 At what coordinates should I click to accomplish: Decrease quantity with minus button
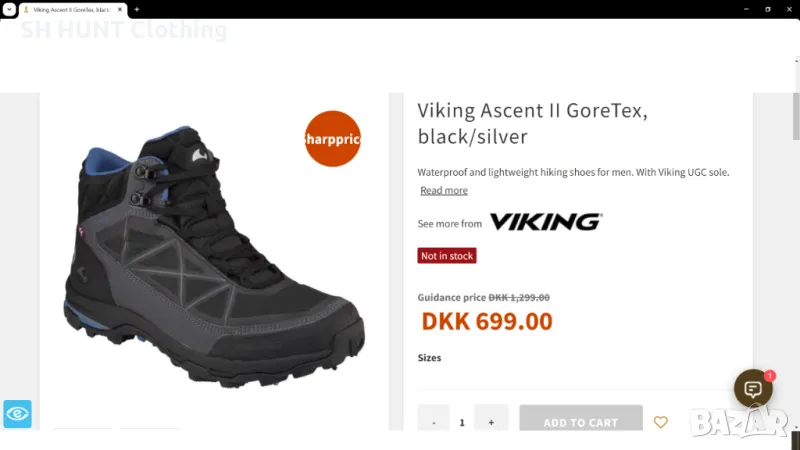tap(434, 422)
